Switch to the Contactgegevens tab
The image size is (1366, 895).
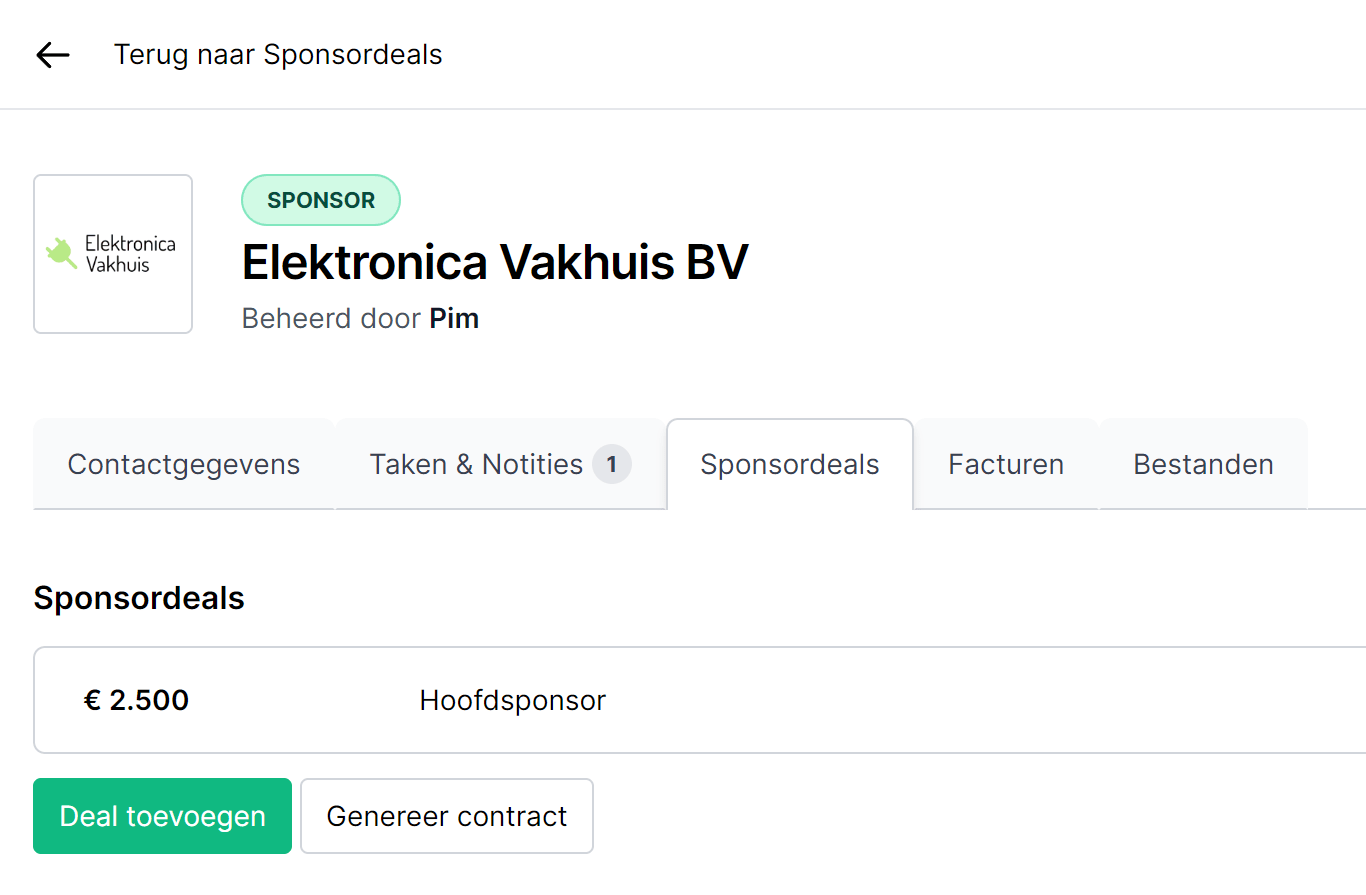coord(184,464)
